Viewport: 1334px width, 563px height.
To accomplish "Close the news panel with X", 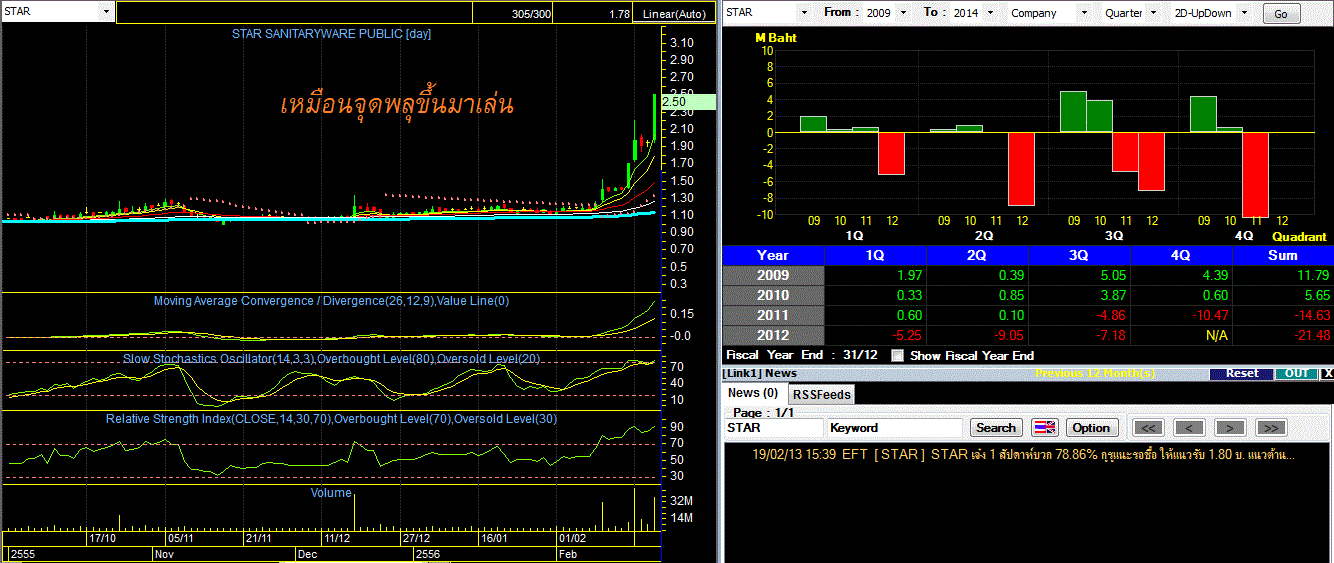I will pyautogui.click(x=1327, y=373).
